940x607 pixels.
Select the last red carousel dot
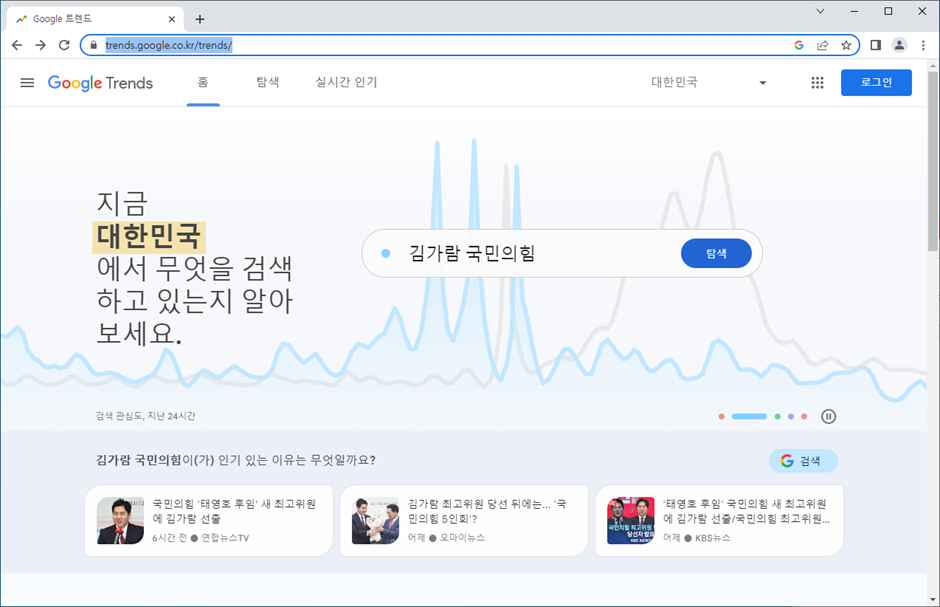pyautogui.click(x=805, y=416)
